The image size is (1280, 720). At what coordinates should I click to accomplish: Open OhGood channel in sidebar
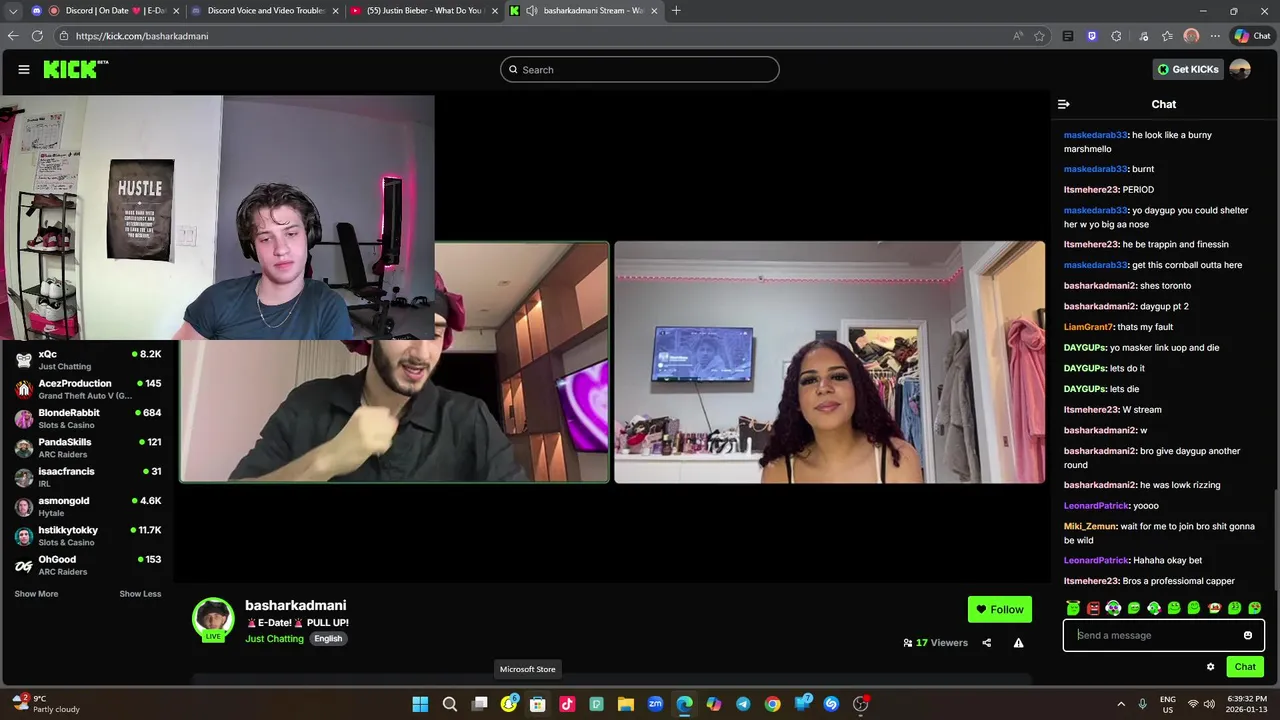pyautogui.click(x=88, y=565)
